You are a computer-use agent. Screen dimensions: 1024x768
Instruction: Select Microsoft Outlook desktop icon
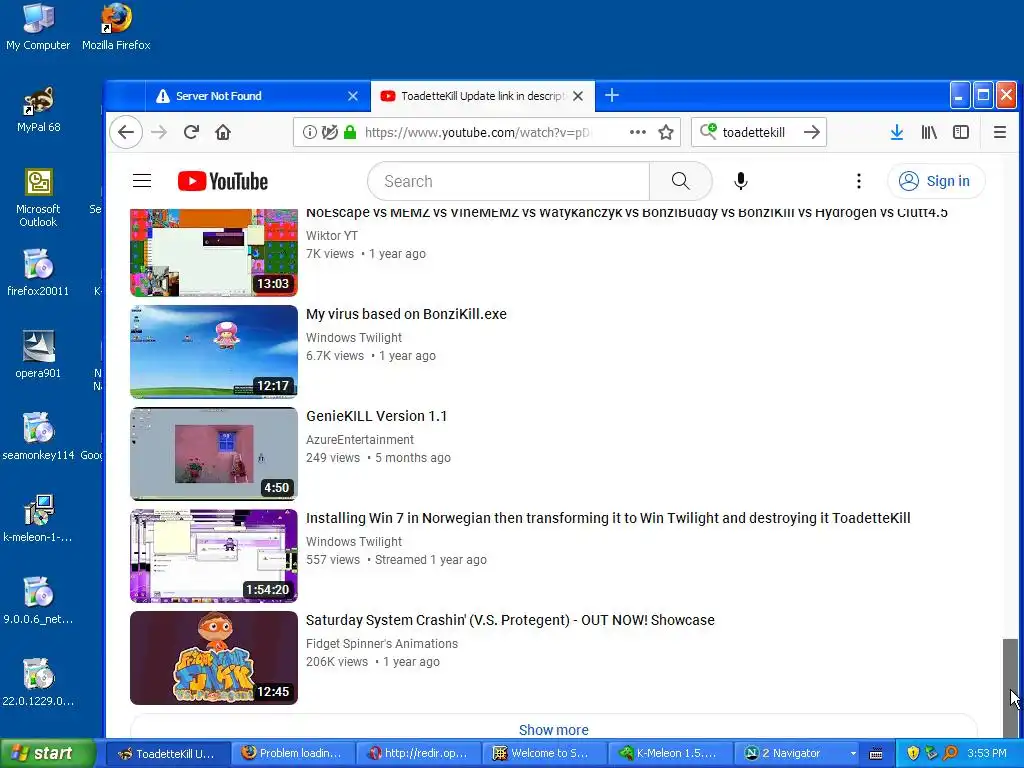(38, 198)
